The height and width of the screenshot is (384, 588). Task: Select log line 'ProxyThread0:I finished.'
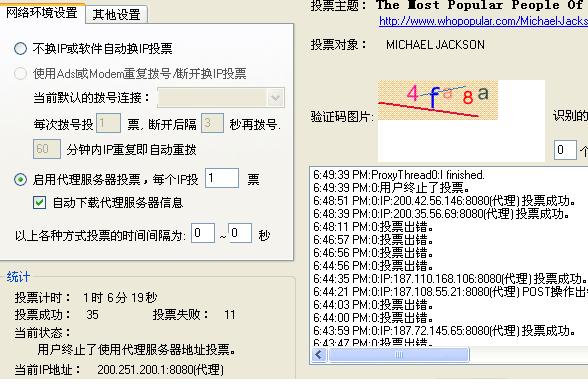399,175
